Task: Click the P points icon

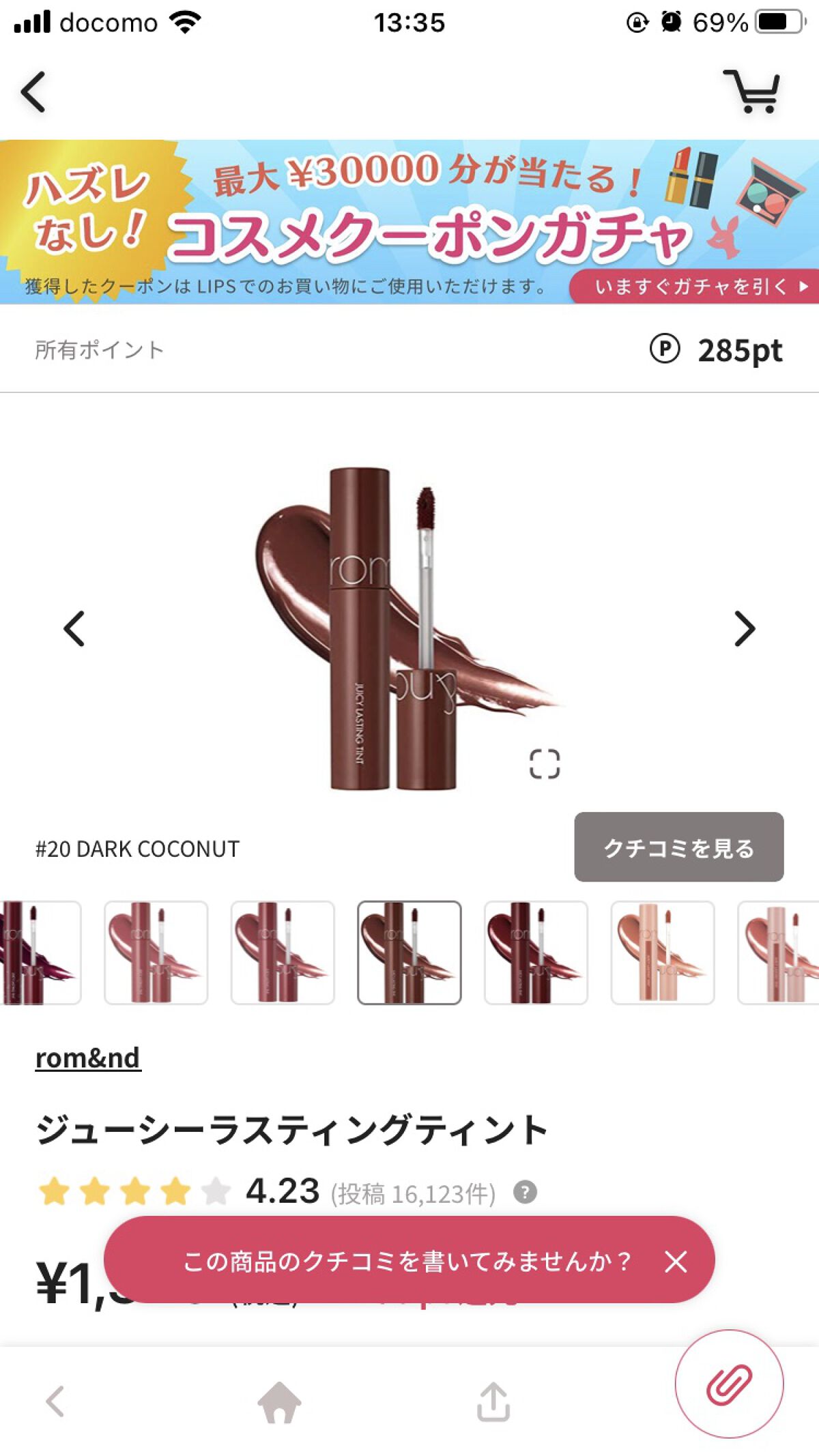Action: pyautogui.click(x=664, y=349)
